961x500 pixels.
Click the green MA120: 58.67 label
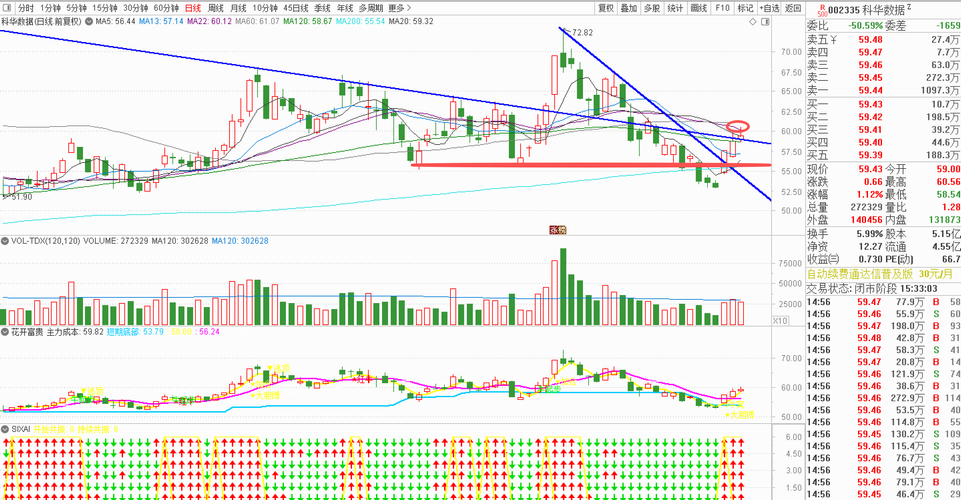tap(308, 21)
